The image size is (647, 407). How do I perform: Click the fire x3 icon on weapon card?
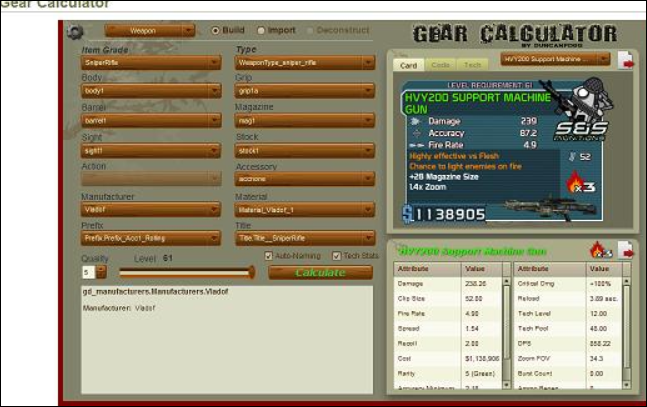[x=581, y=182]
